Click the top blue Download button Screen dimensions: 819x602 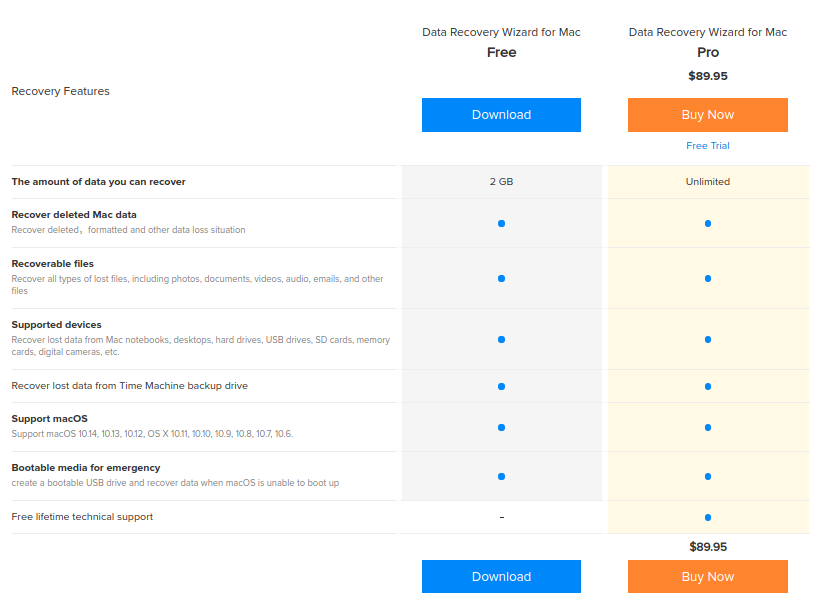click(x=501, y=115)
